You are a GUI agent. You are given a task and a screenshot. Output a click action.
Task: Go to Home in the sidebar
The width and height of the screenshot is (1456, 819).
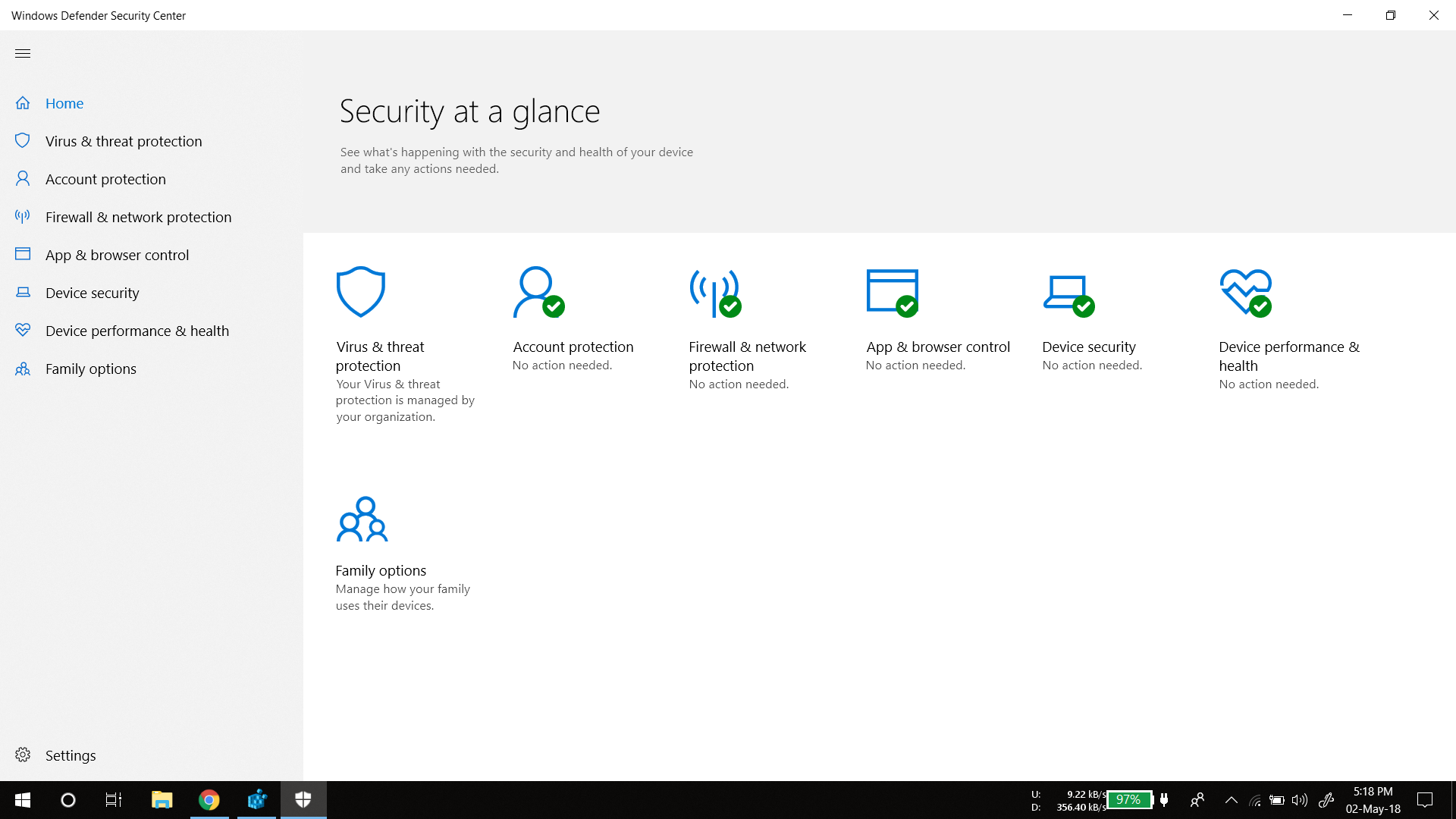click(64, 103)
